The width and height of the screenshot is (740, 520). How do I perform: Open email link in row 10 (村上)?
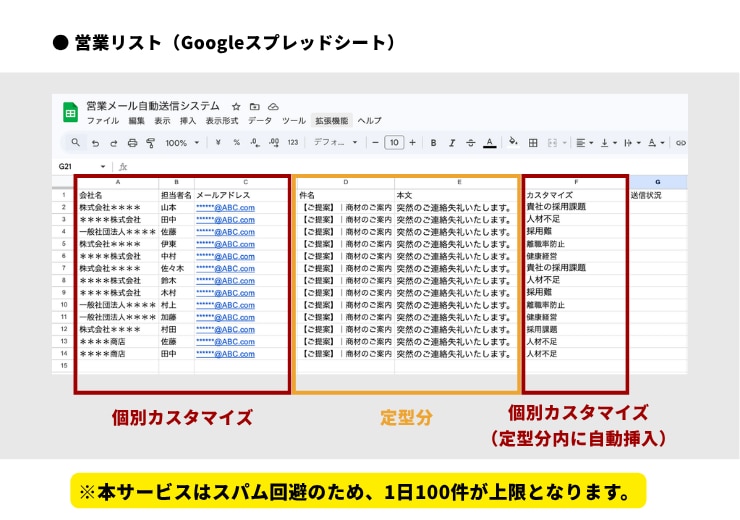click(x=226, y=305)
